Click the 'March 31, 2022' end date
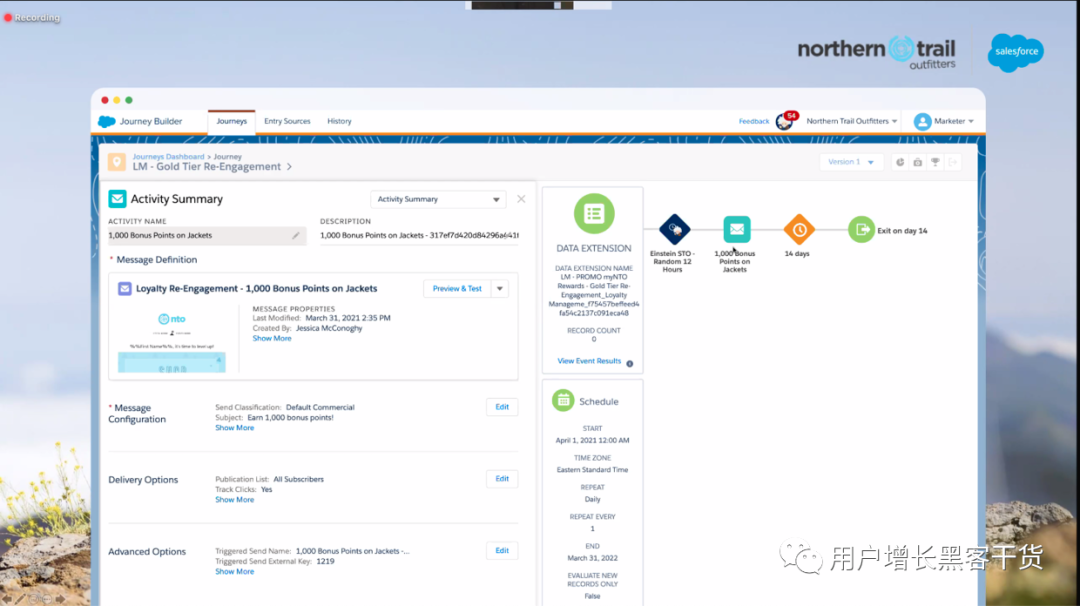 pos(592,558)
